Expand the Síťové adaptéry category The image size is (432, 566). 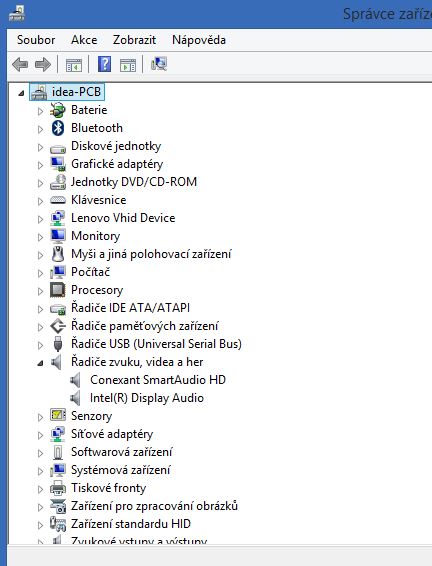coord(40,435)
